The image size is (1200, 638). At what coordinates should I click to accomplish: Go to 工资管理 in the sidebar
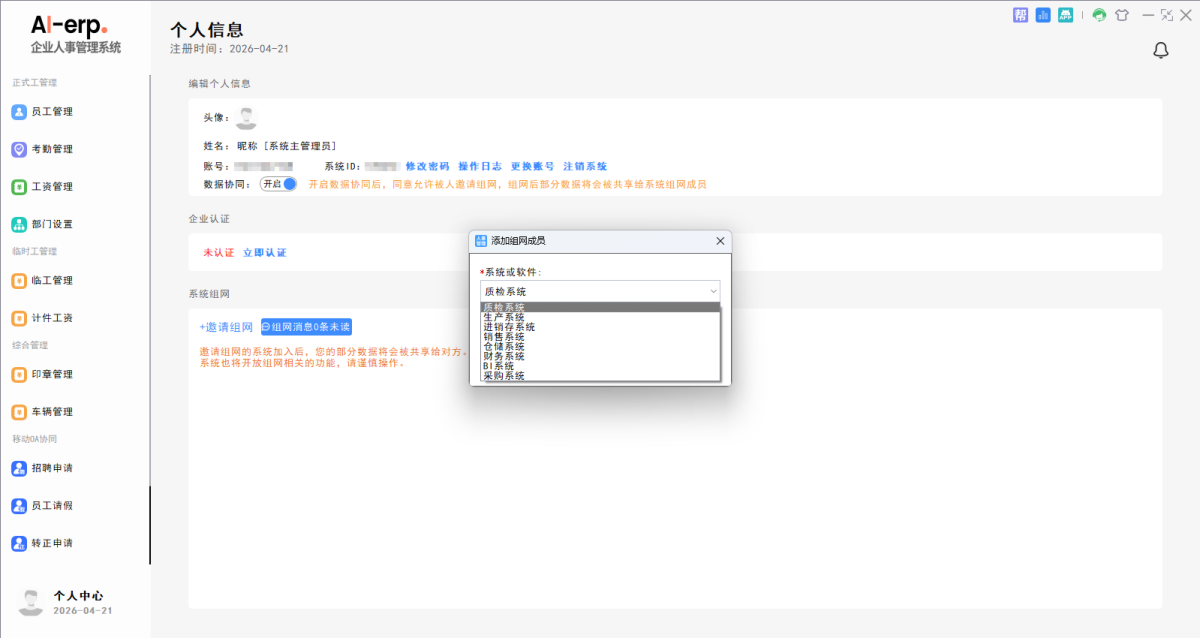tap(52, 187)
